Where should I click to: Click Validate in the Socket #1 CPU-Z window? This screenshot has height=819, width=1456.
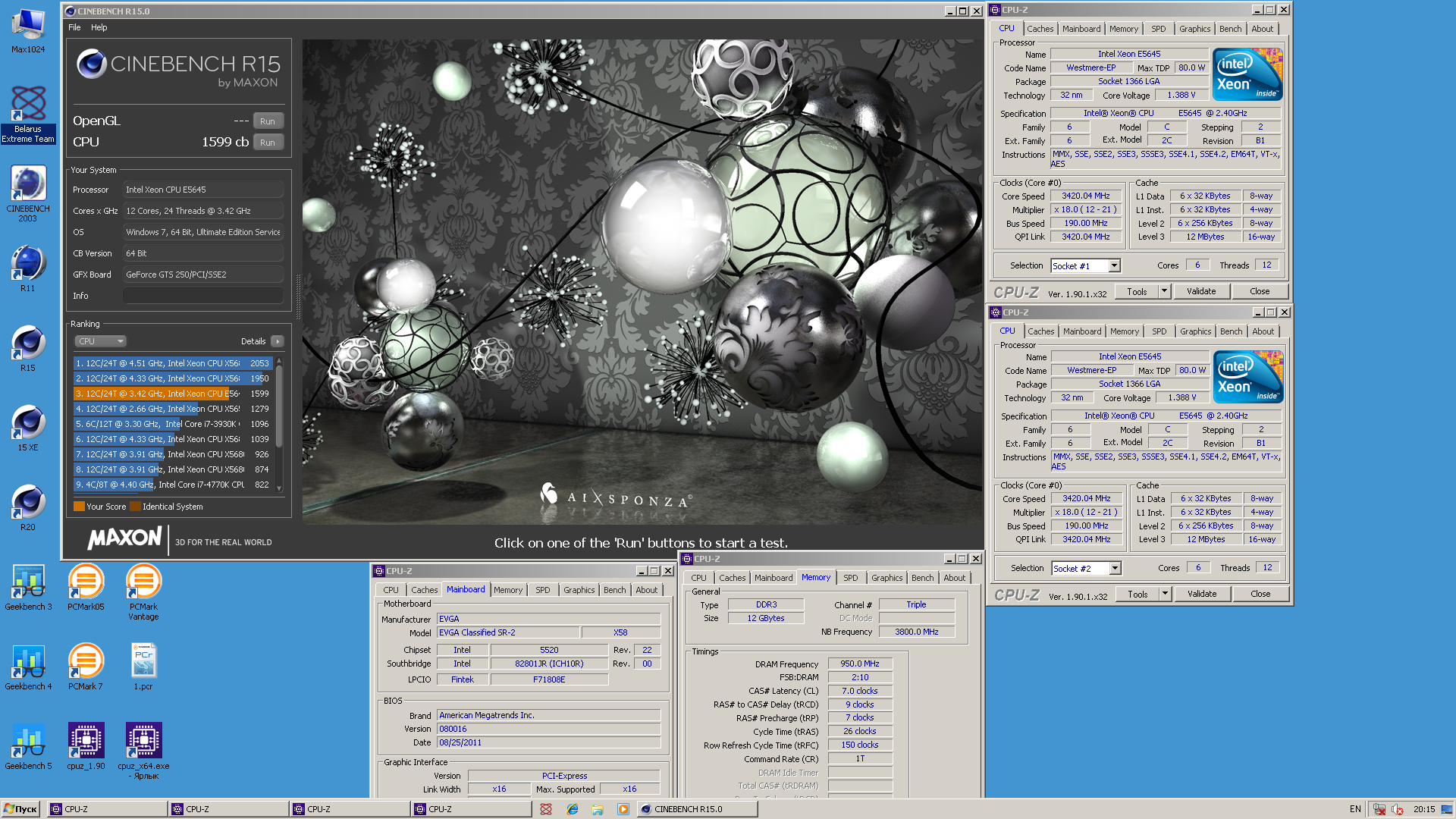[x=1201, y=291]
